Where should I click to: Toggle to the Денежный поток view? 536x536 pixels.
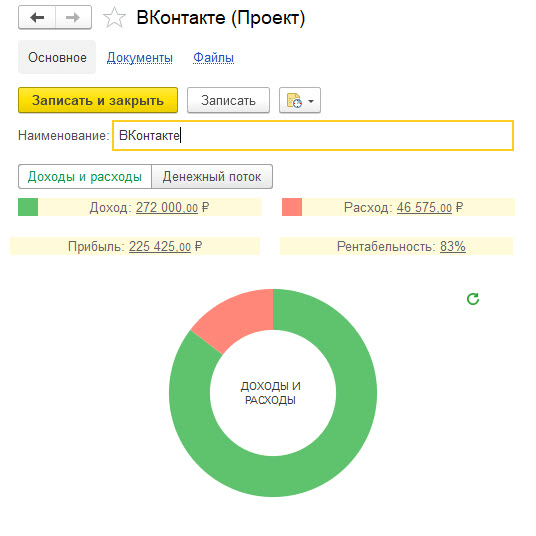(x=212, y=177)
